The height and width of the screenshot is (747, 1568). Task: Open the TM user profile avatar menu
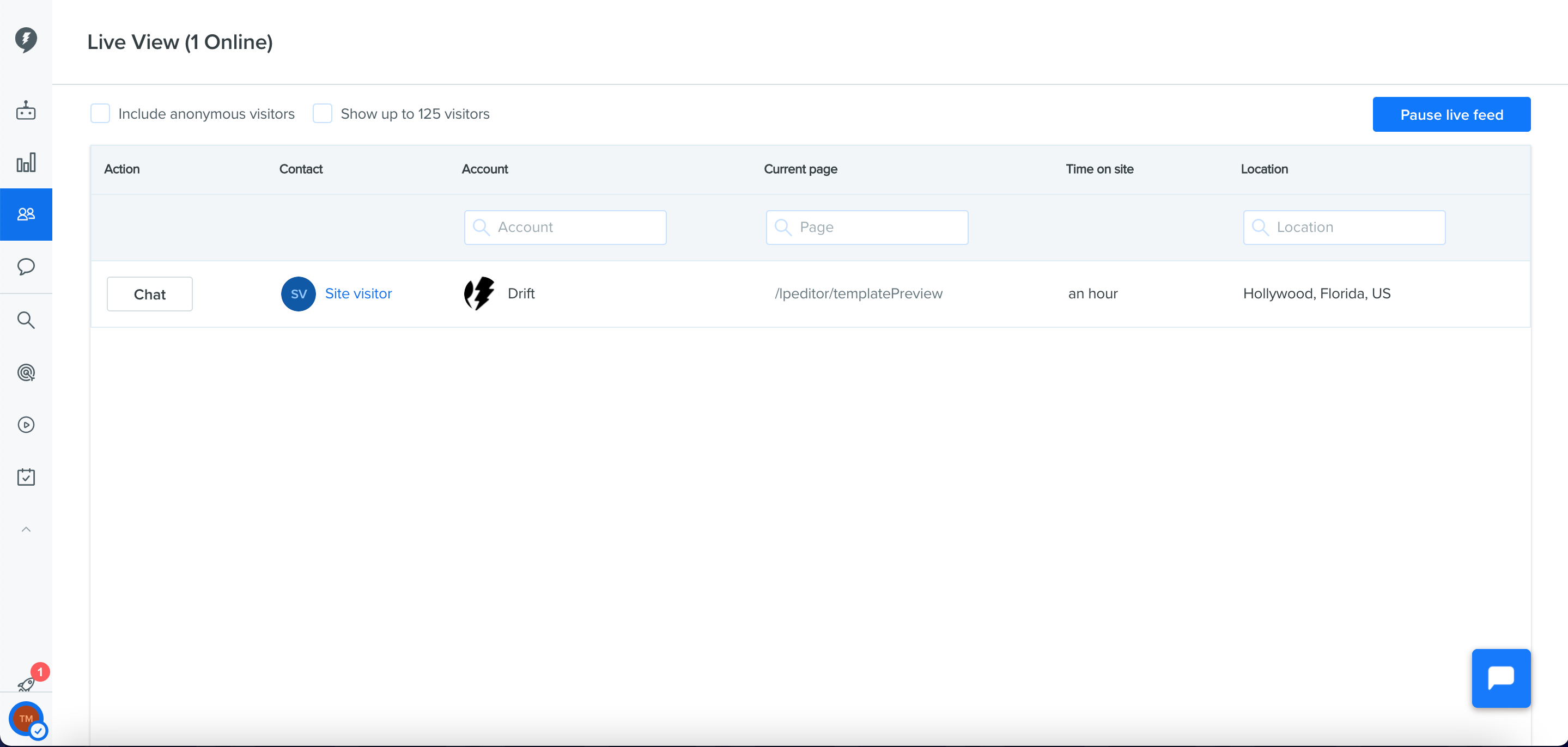coord(26,718)
